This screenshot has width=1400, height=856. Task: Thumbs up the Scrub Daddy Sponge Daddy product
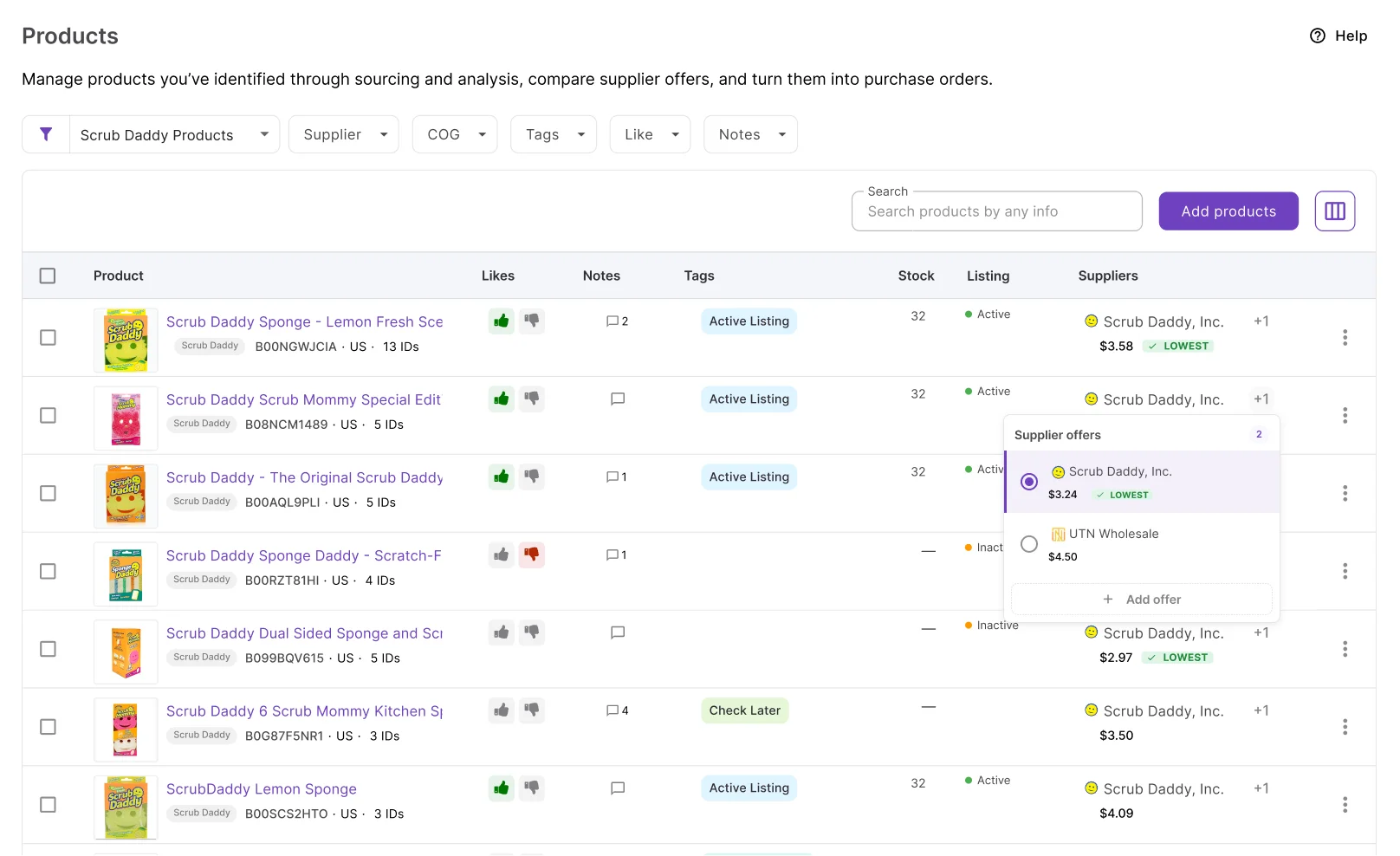[x=501, y=554]
